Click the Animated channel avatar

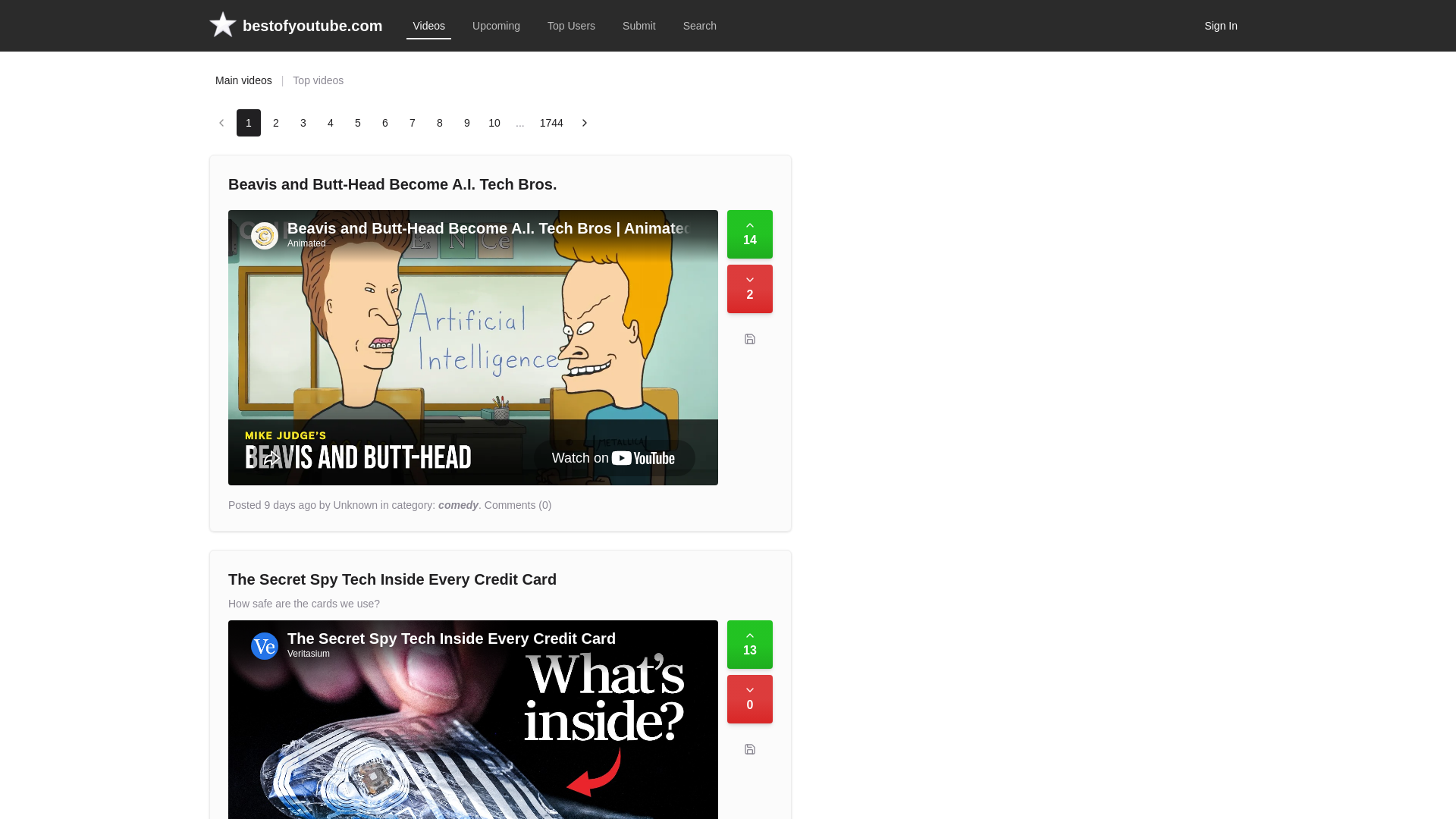tap(265, 236)
